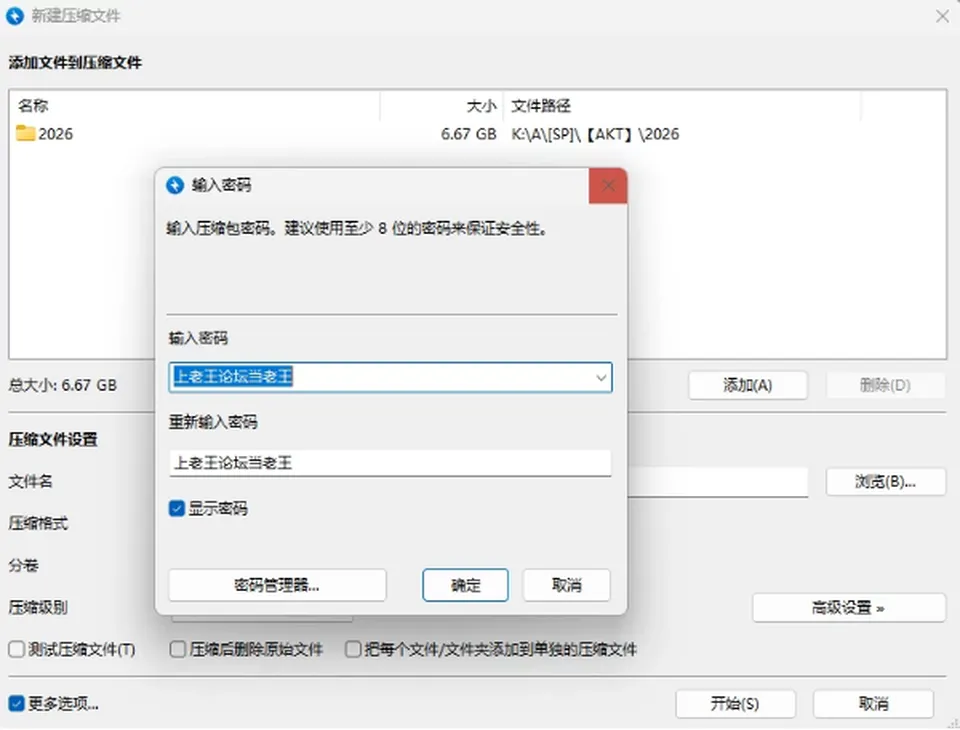
Task: Click the 总大小: 6.67 GB label
Action: pyautogui.click(x=62, y=385)
